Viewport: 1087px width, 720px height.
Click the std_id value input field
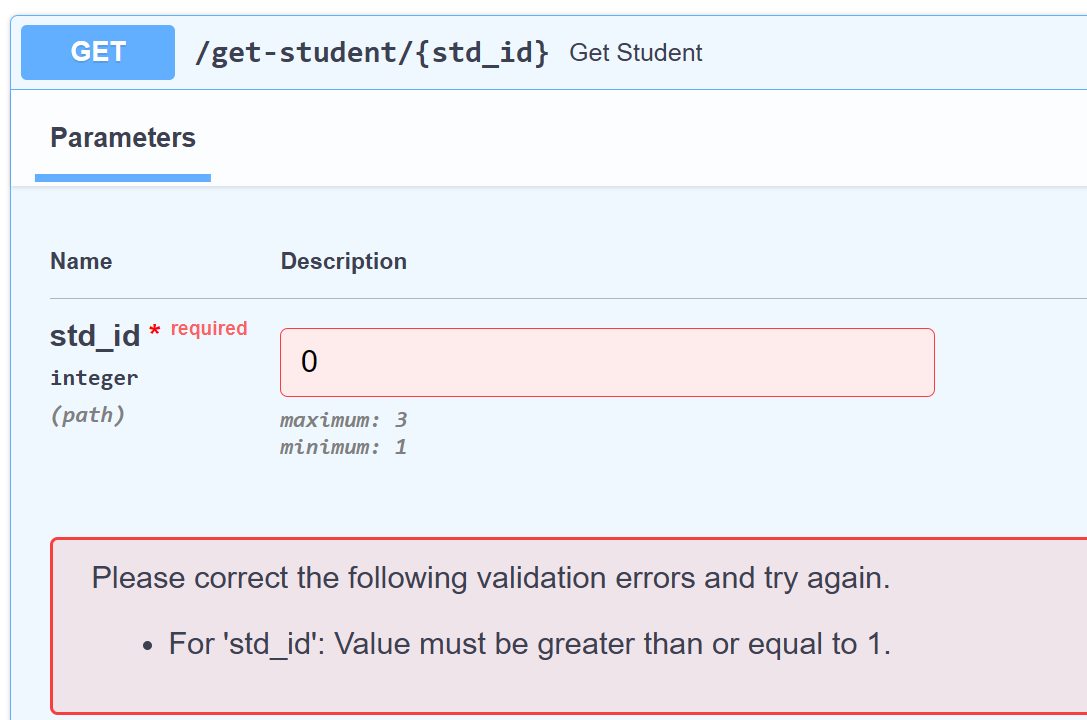coord(607,362)
